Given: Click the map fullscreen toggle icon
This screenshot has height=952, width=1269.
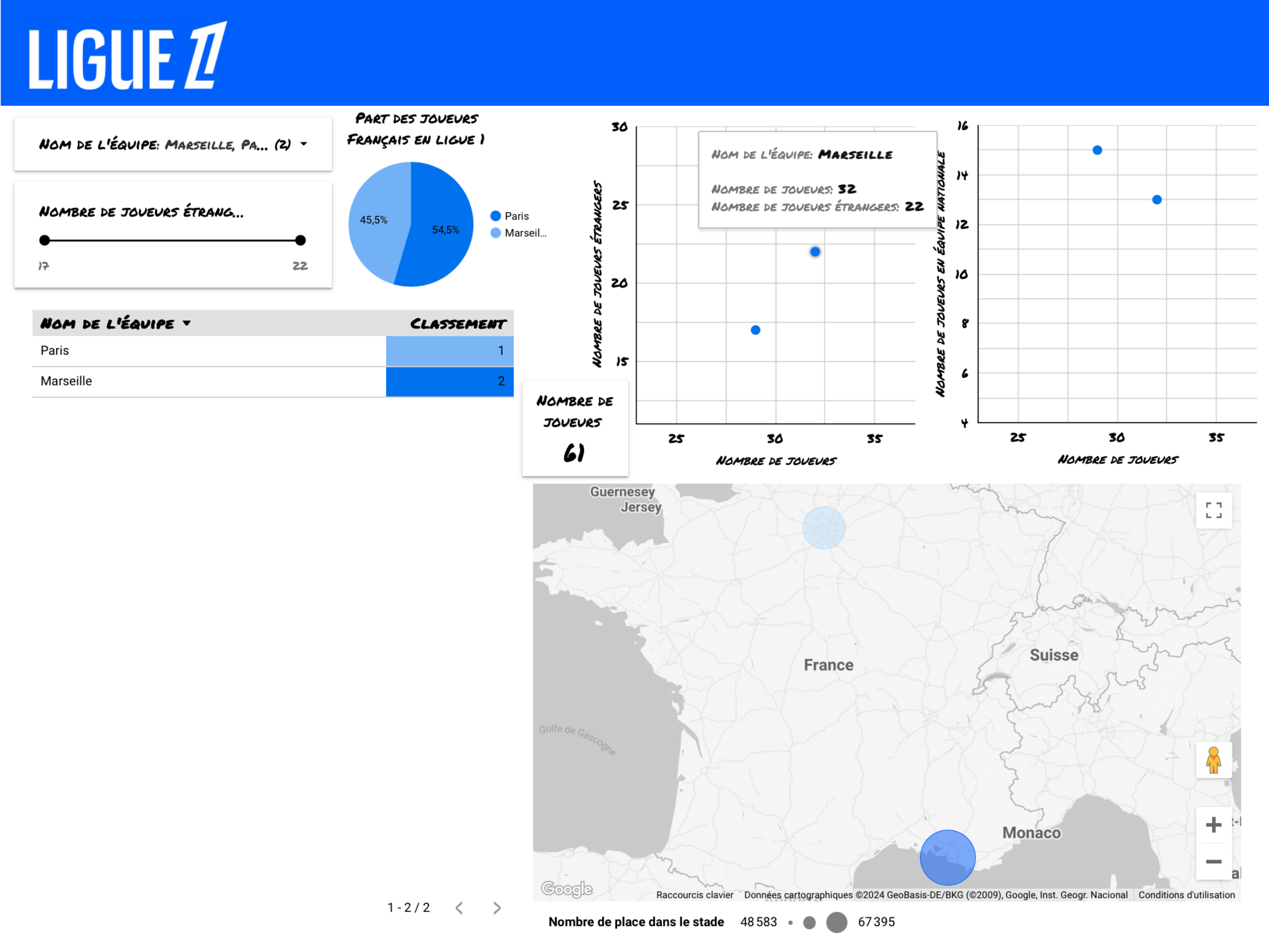Looking at the screenshot, I should click(1213, 510).
